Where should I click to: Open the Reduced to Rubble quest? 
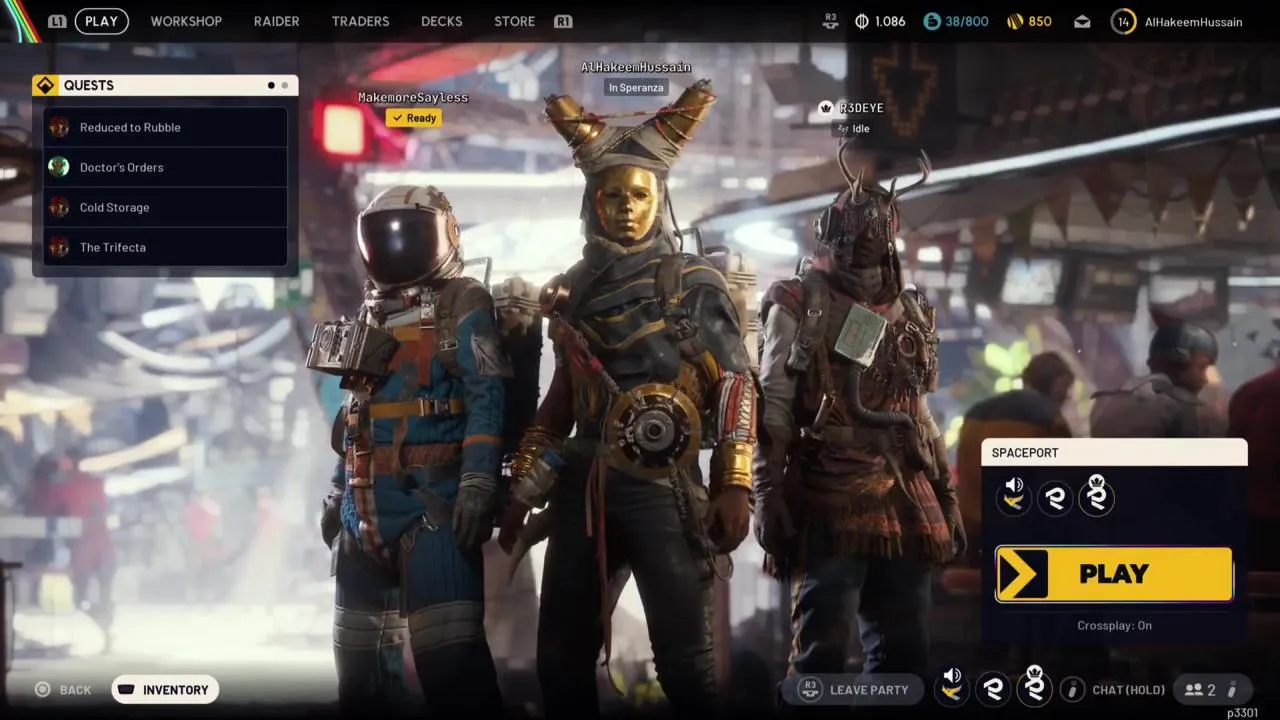[165, 127]
